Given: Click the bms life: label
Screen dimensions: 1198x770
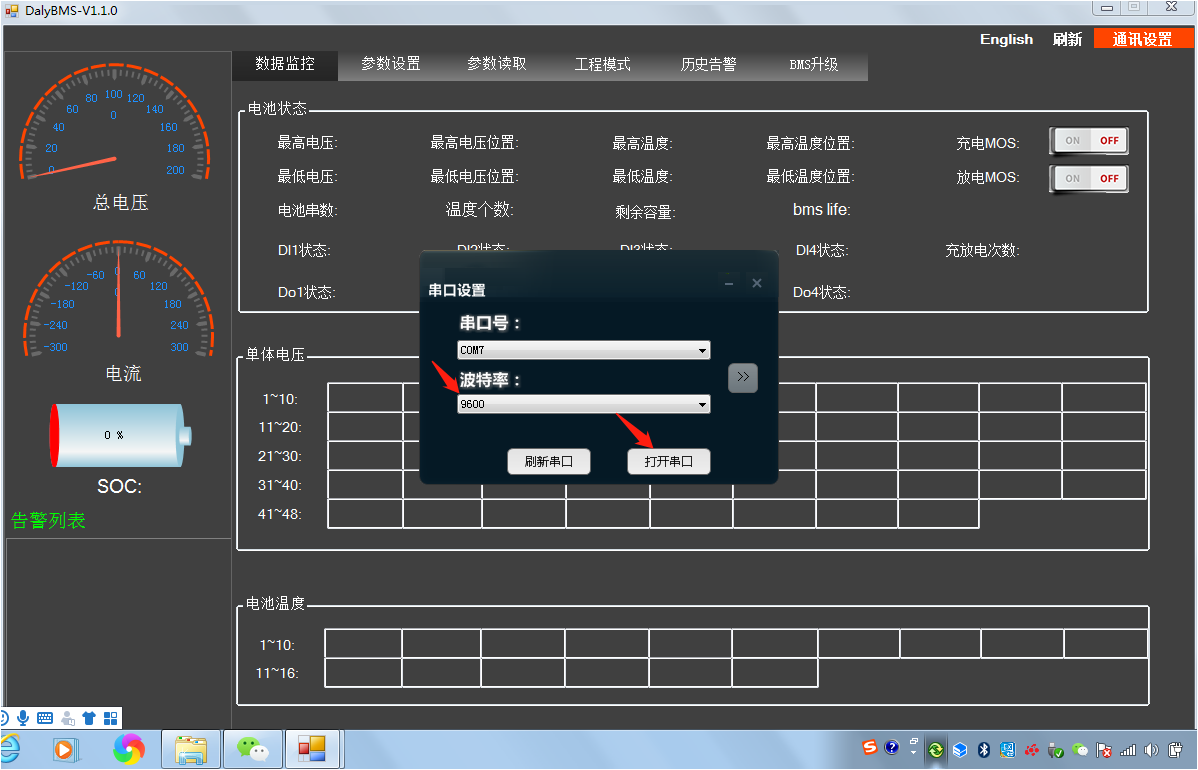Looking at the screenshot, I should coord(821,209).
